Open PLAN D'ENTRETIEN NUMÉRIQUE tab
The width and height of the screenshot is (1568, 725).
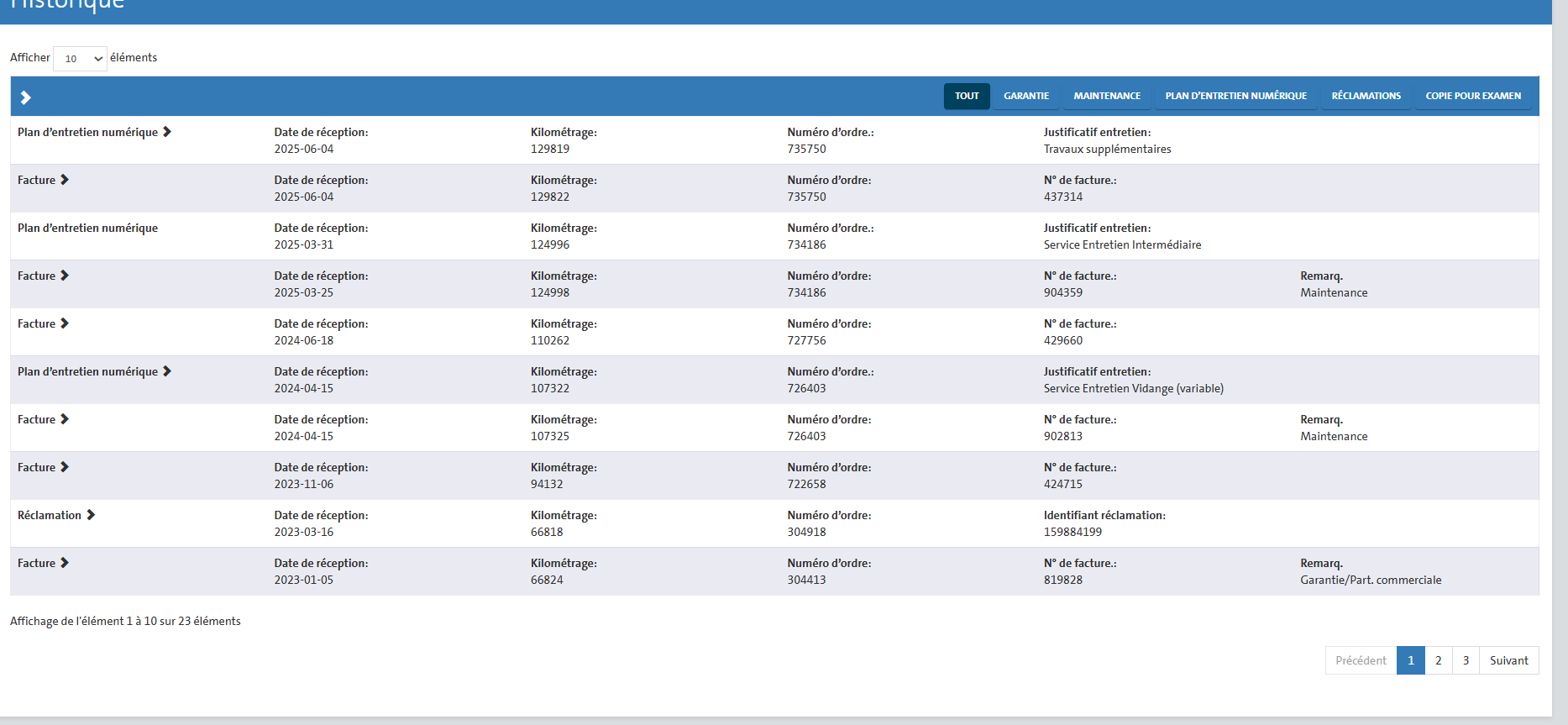1235,96
